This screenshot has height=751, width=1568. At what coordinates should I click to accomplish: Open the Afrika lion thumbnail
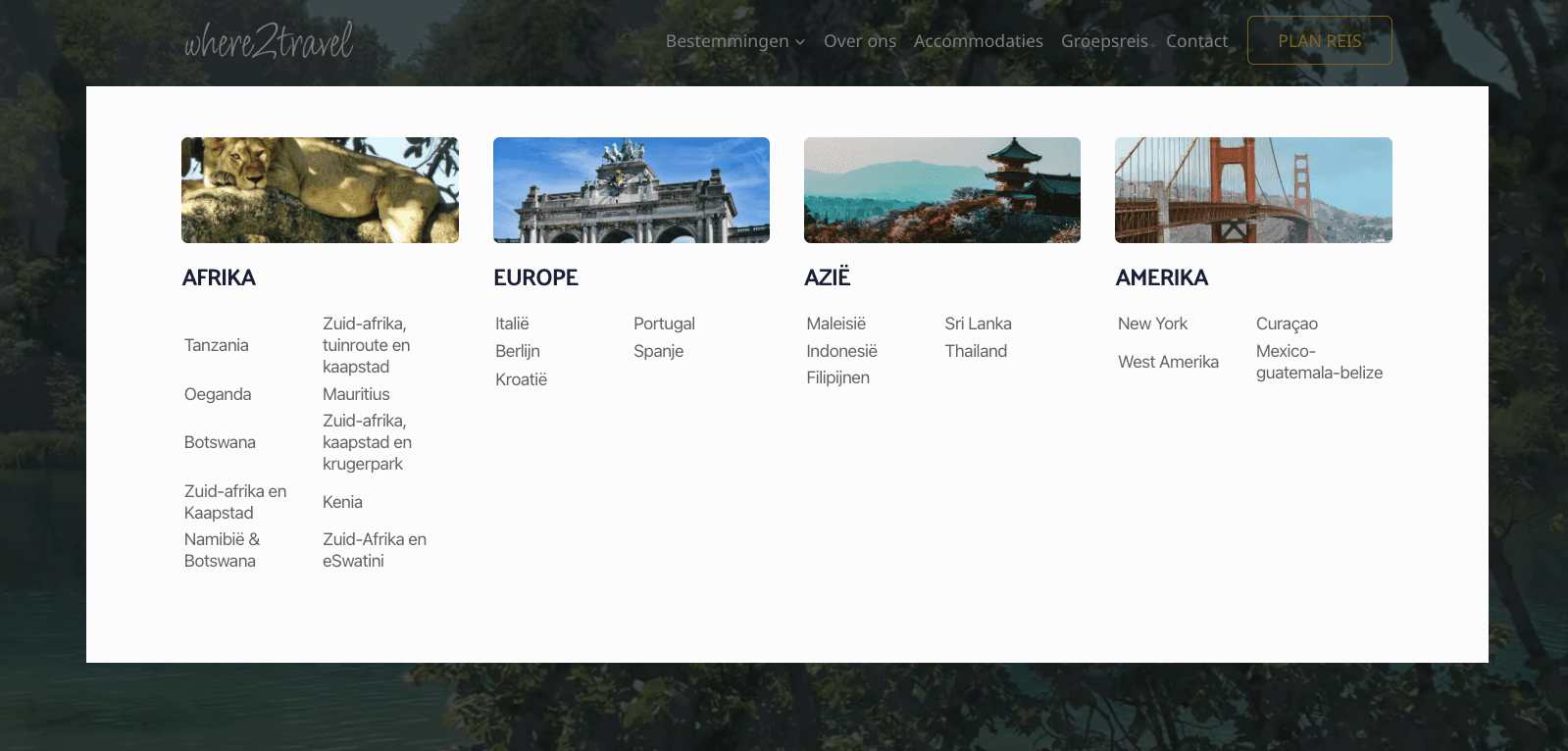tap(320, 190)
